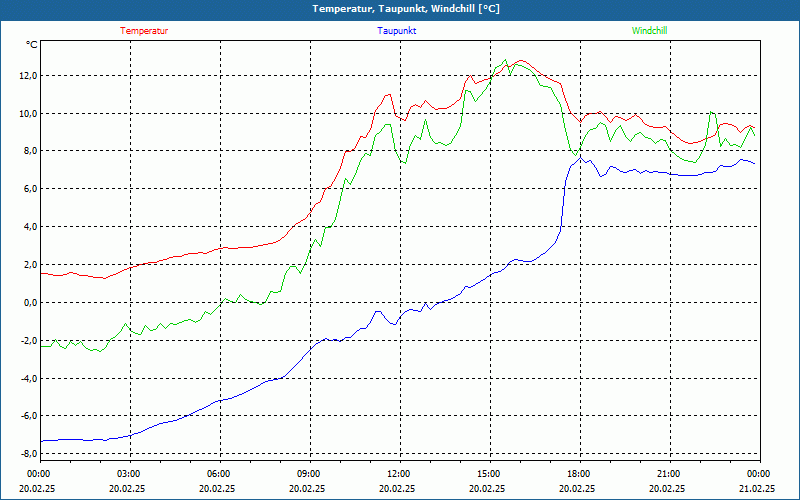Click the 03:00 time axis label
The image size is (800, 500).
click(x=130, y=474)
